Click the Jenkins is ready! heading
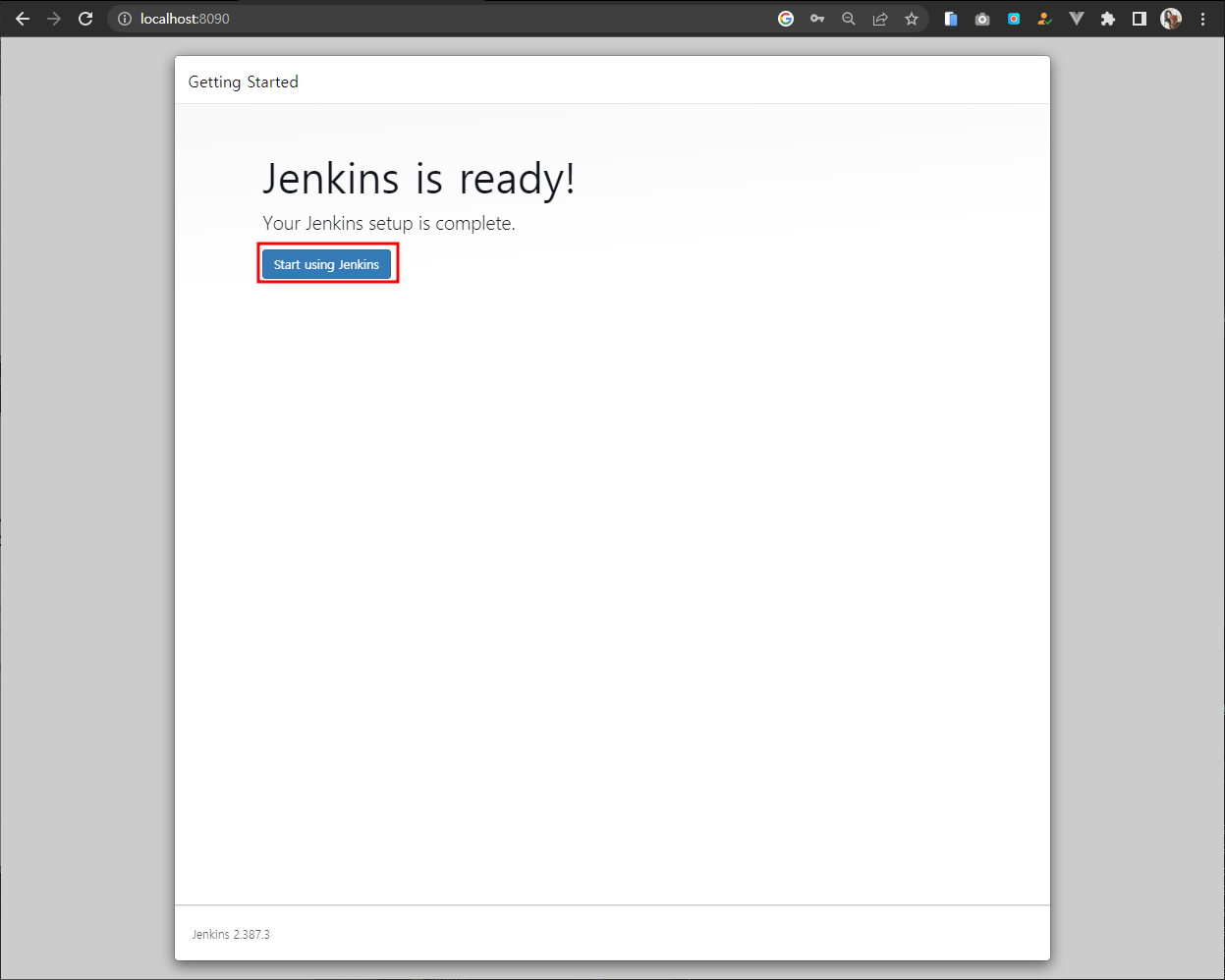 (x=418, y=180)
